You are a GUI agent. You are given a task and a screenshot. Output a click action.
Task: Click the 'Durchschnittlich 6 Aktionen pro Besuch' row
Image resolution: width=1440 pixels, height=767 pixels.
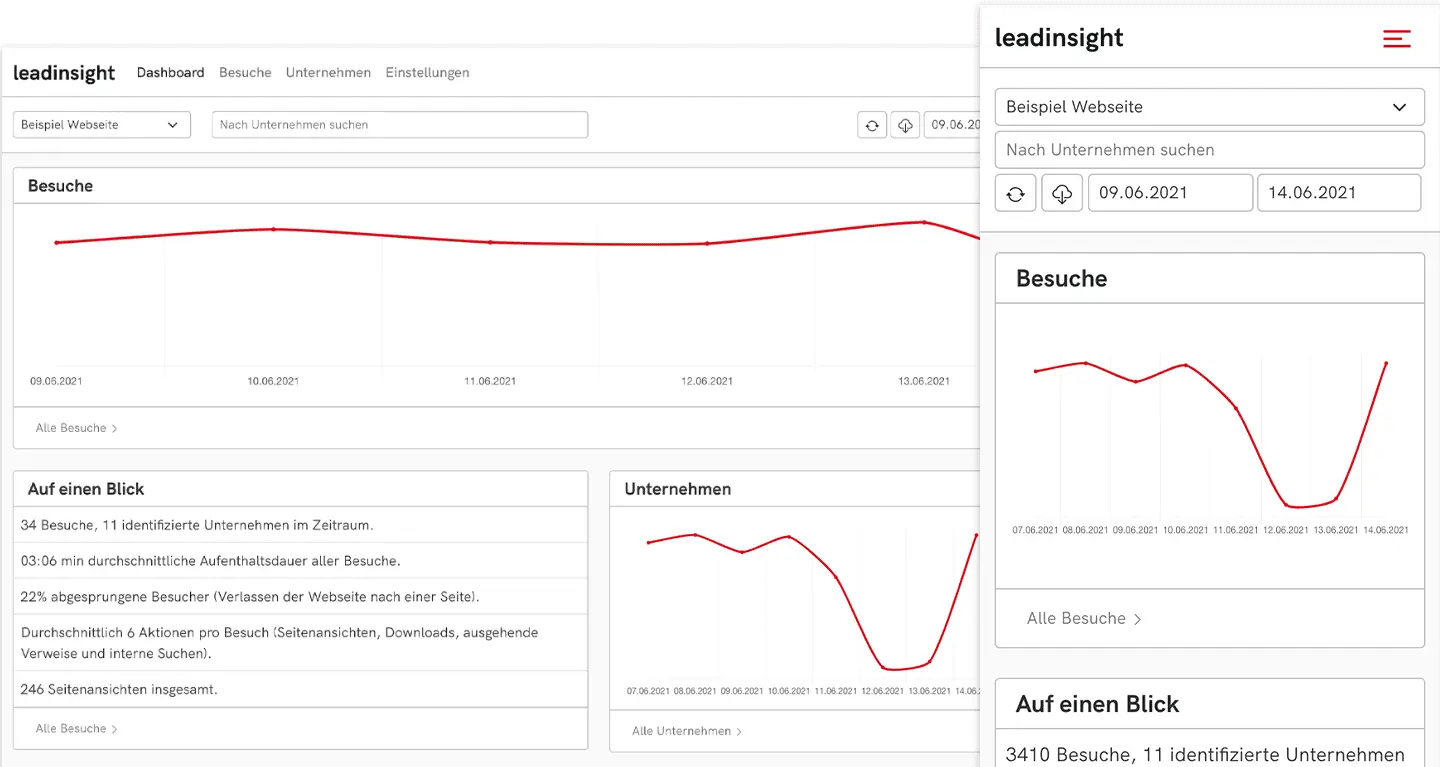click(300, 643)
